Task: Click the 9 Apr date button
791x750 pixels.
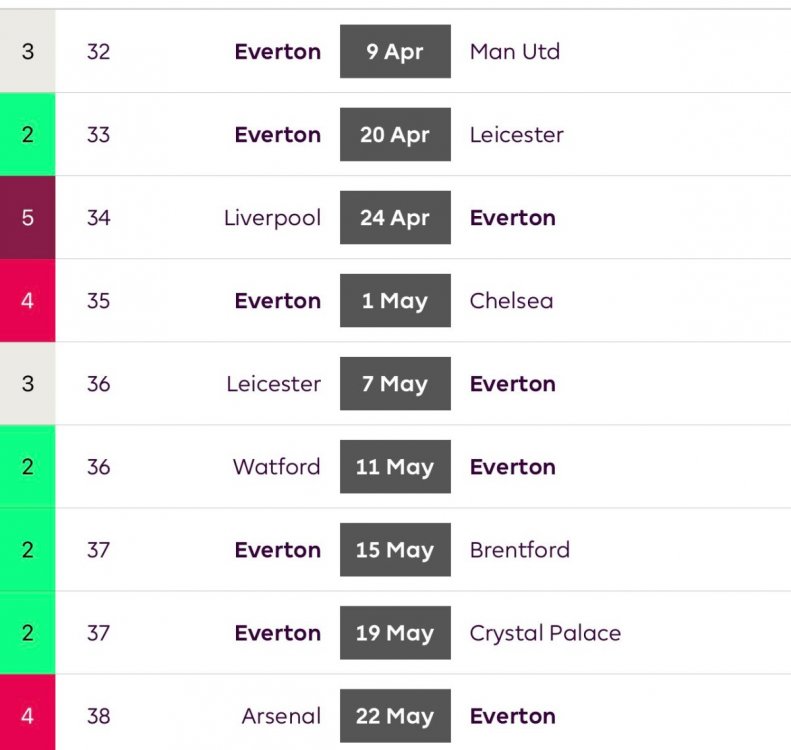Action: point(395,52)
